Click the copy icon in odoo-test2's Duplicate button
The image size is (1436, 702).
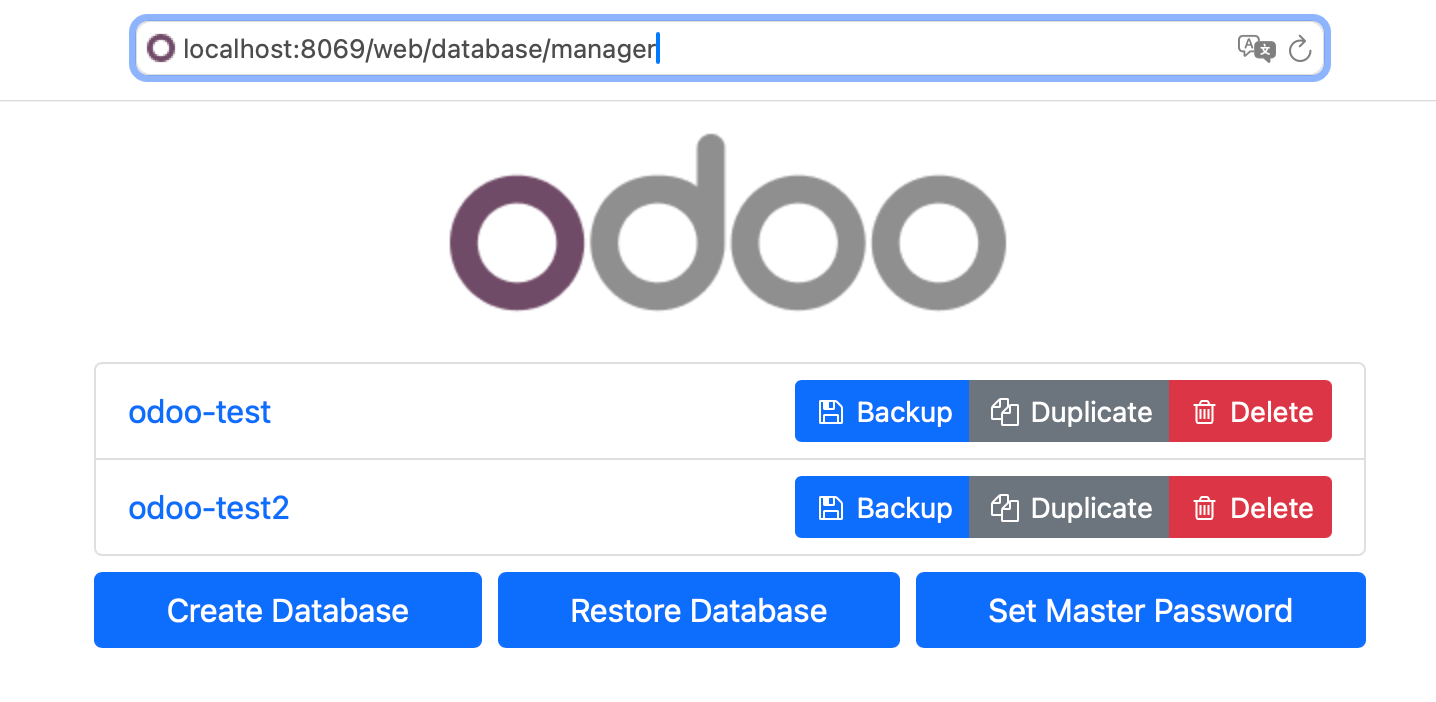(x=1004, y=508)
